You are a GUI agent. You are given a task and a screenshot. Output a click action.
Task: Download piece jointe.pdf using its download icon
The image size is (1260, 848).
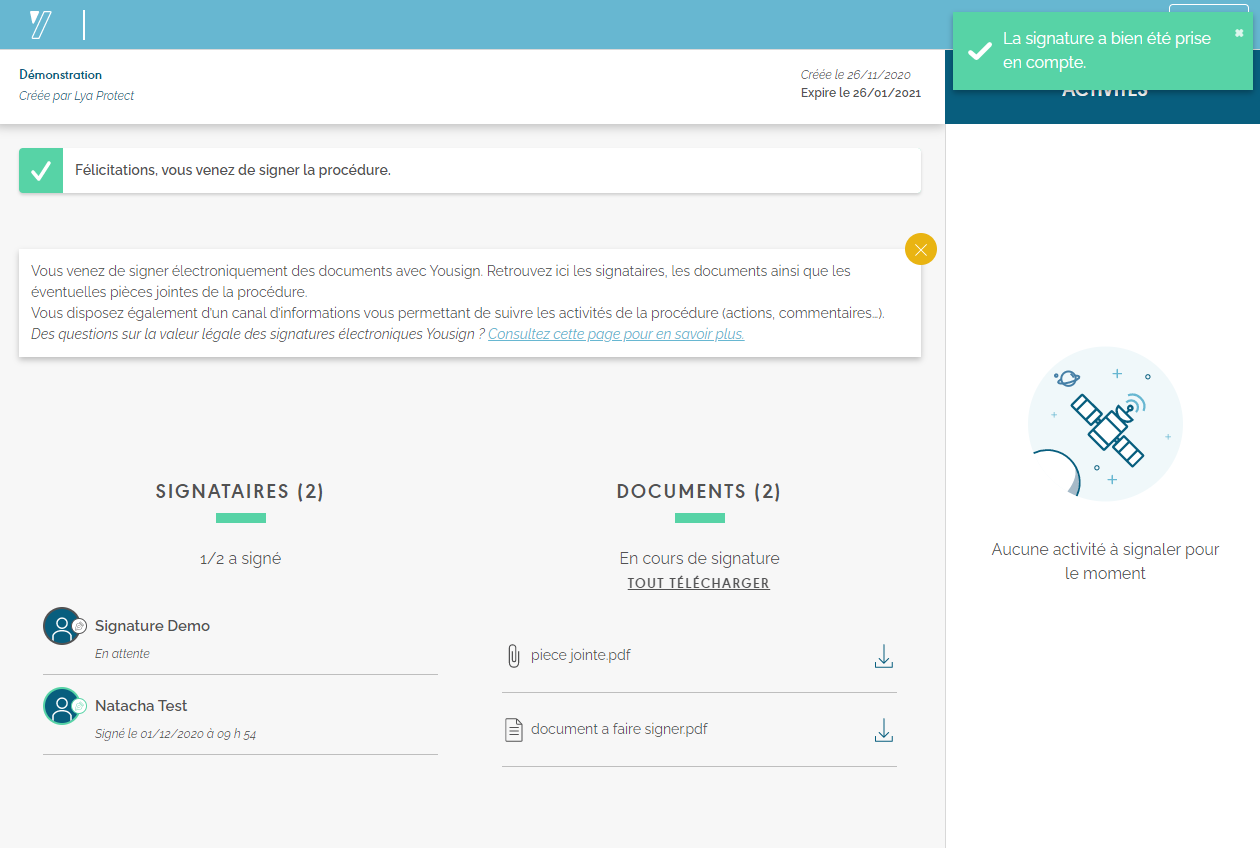click(x=883, y=656)
